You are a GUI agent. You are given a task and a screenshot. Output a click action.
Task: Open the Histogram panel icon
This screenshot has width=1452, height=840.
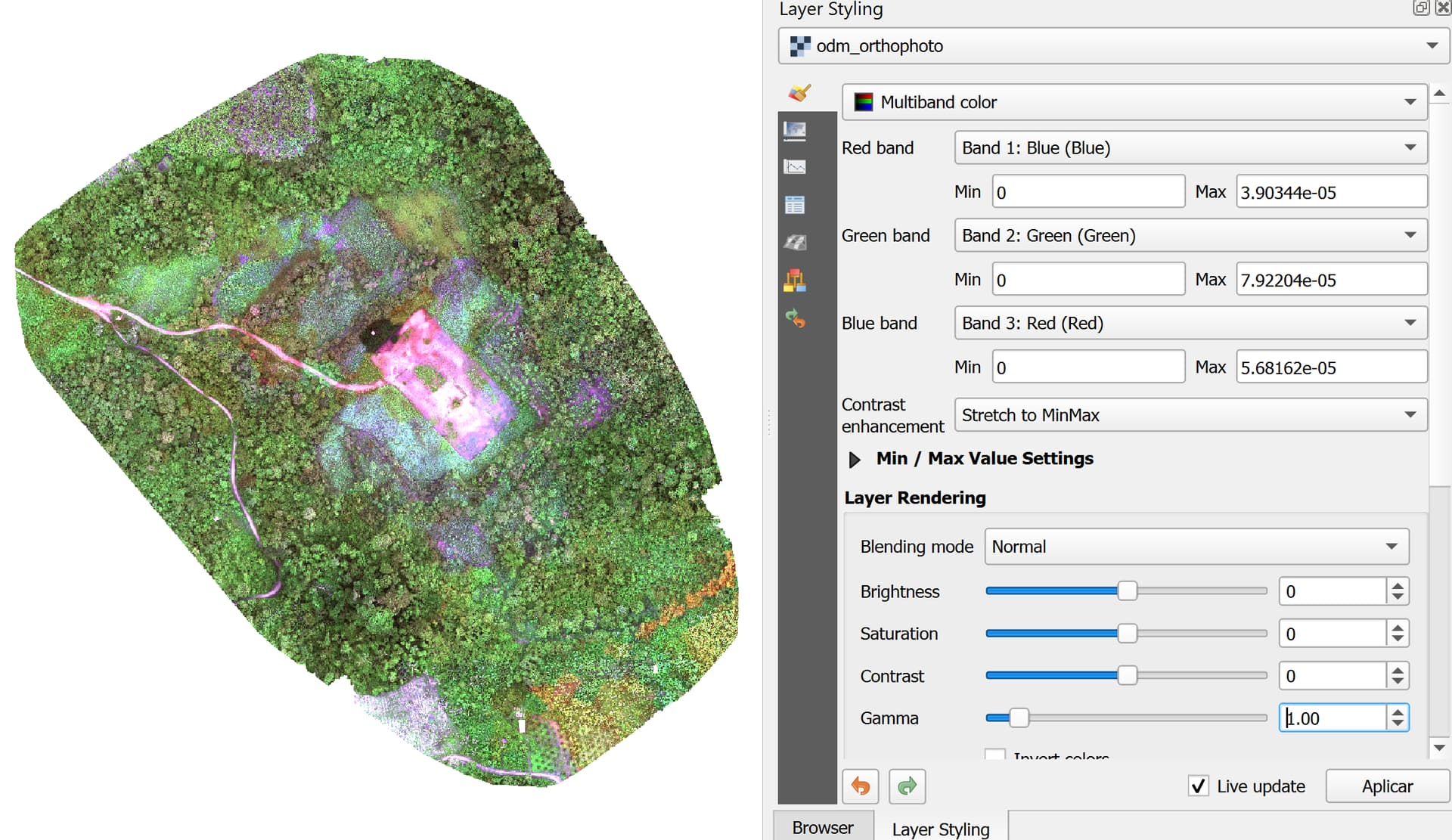(x=795, y=166)
